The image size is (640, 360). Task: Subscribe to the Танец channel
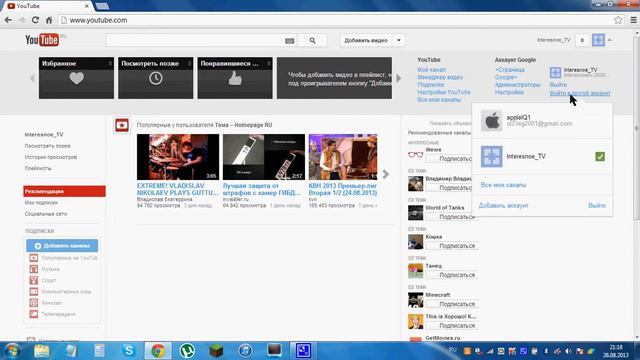pyautogui.click(x=452, y=275)
